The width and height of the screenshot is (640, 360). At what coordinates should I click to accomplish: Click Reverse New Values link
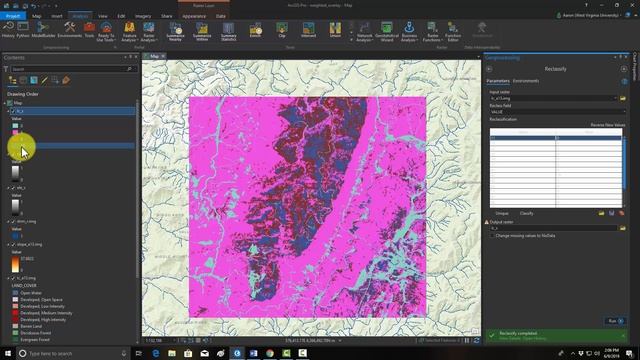click(608, 125)
